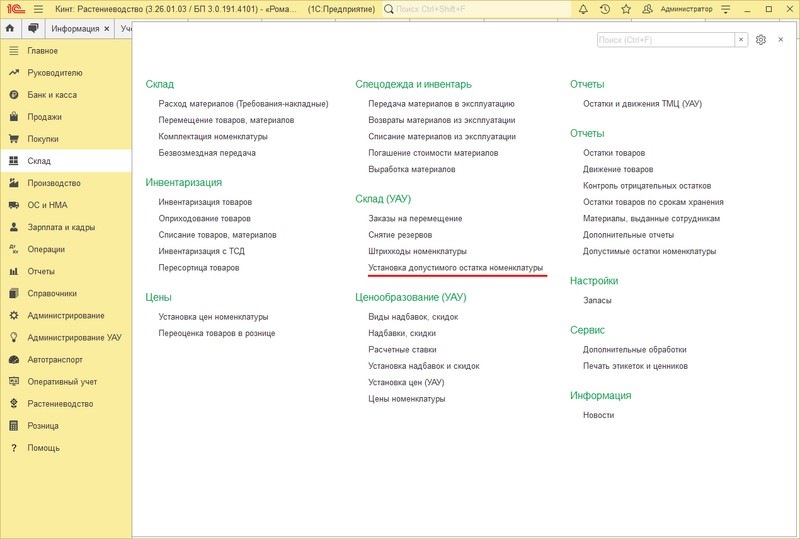
Task: Click the Растениеводство plant icon
Action: (14, 404)
